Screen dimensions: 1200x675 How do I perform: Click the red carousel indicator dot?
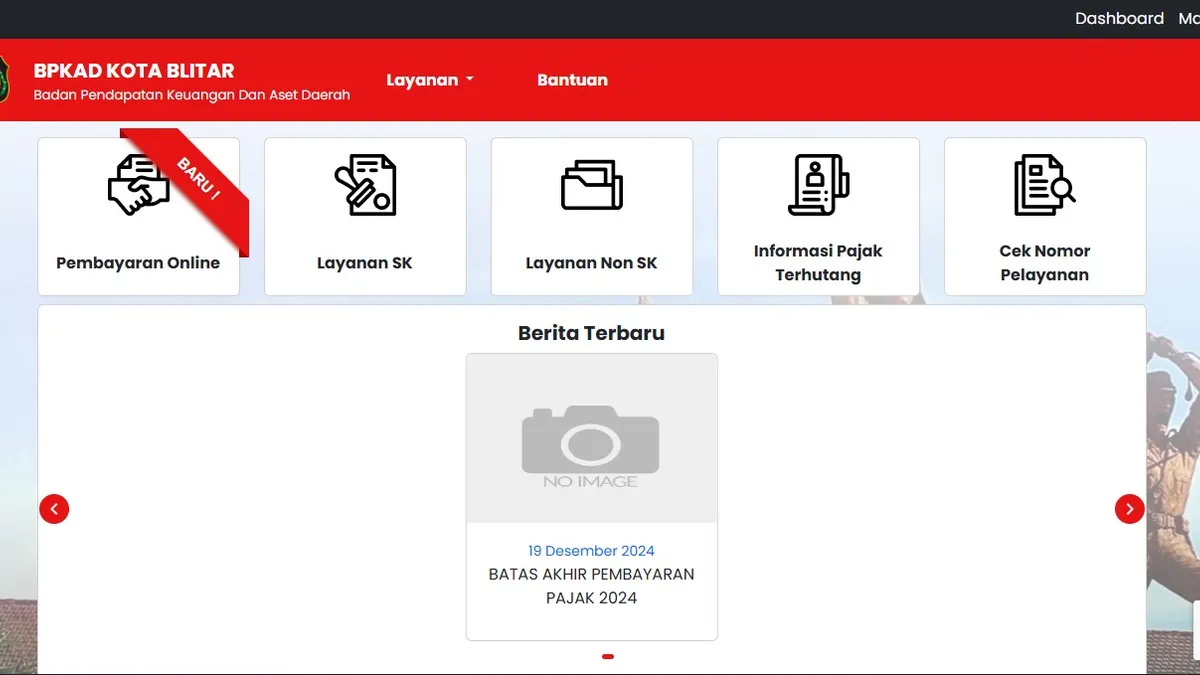(x=608, y=657)
